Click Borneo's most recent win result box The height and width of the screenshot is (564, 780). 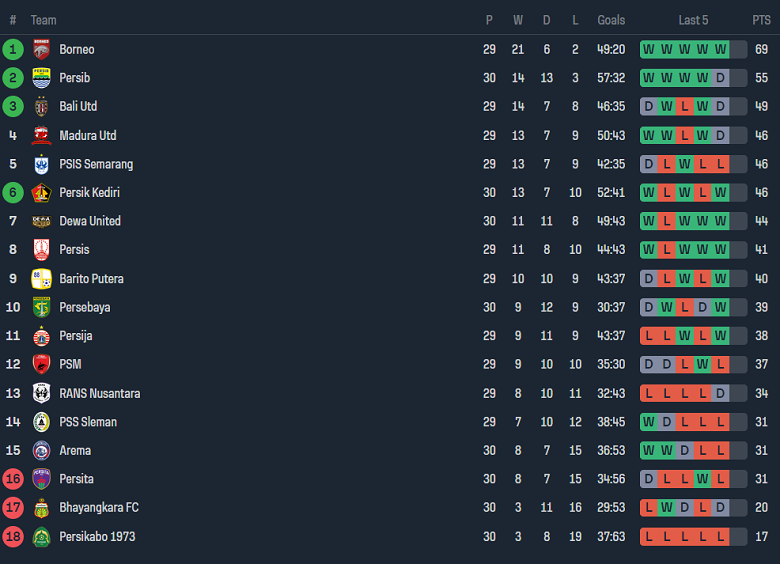coord(720,49)
